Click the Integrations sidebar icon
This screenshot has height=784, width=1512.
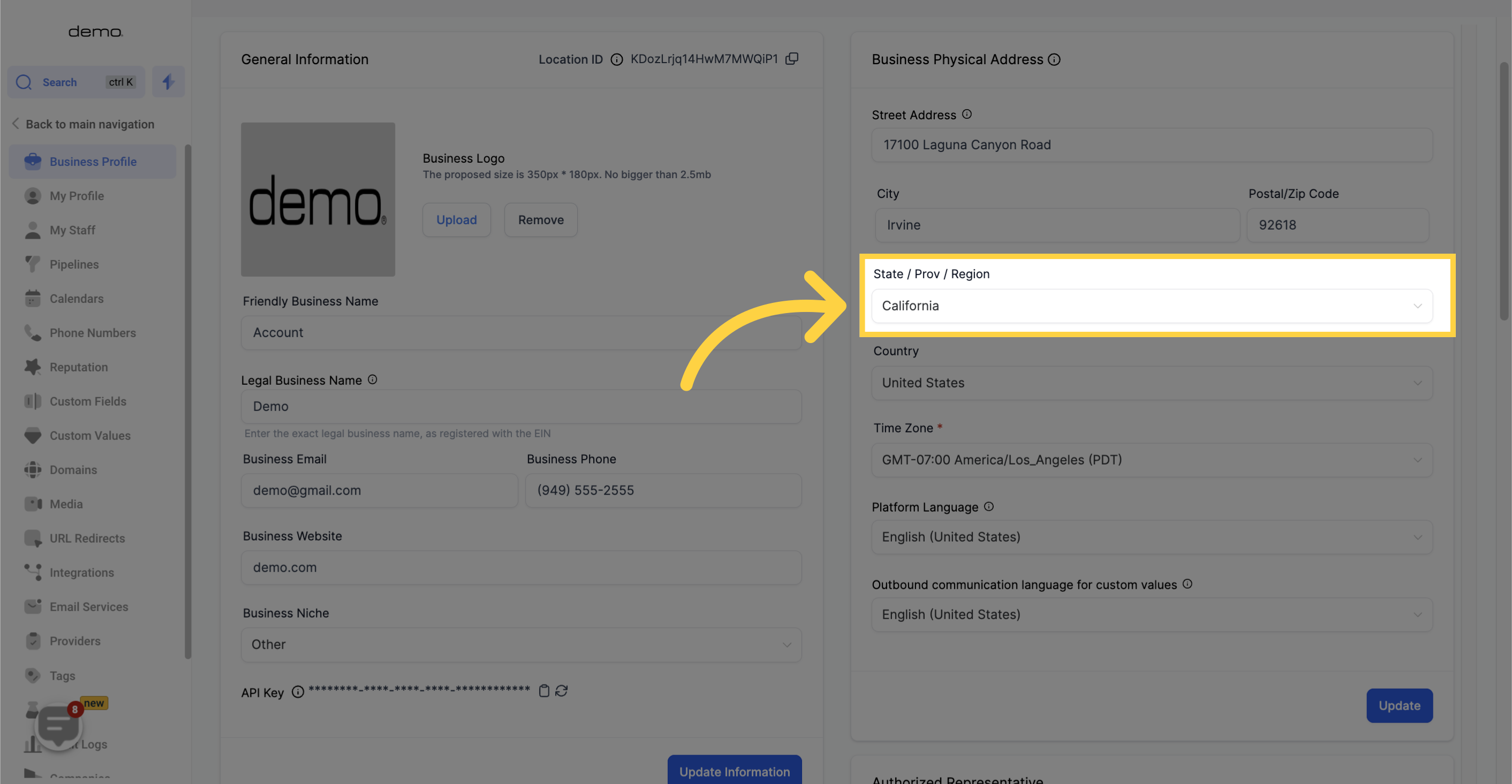(30, 572)
